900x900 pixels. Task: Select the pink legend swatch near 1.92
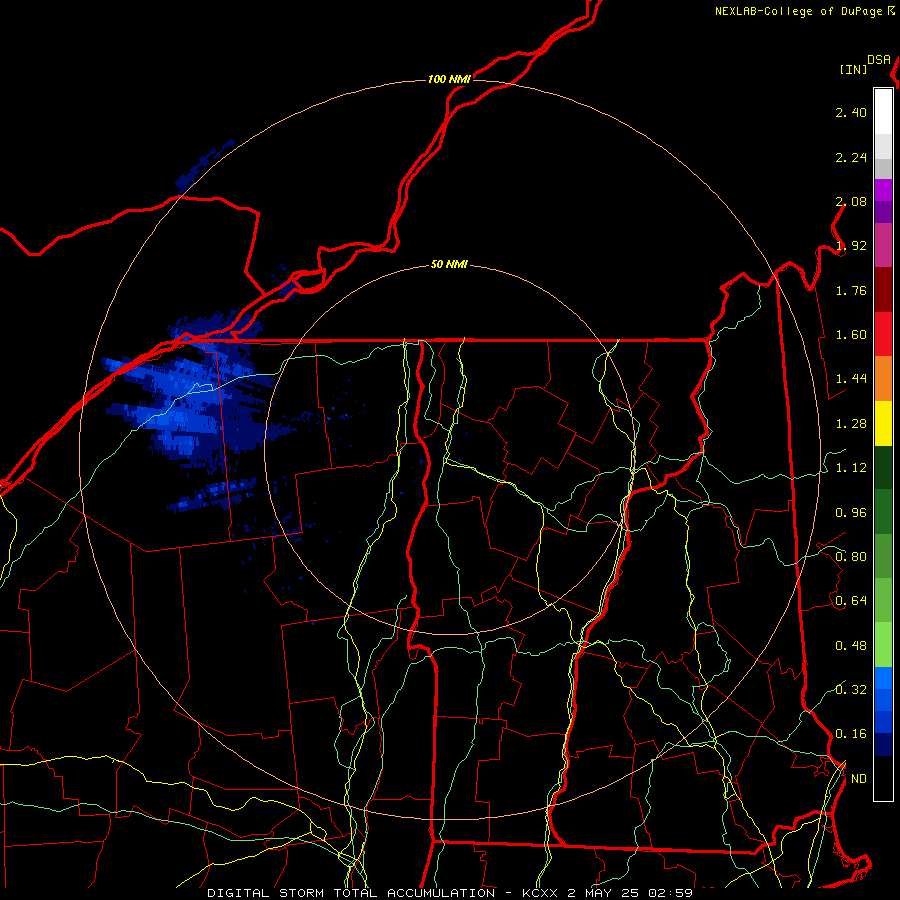pos(883,245)
